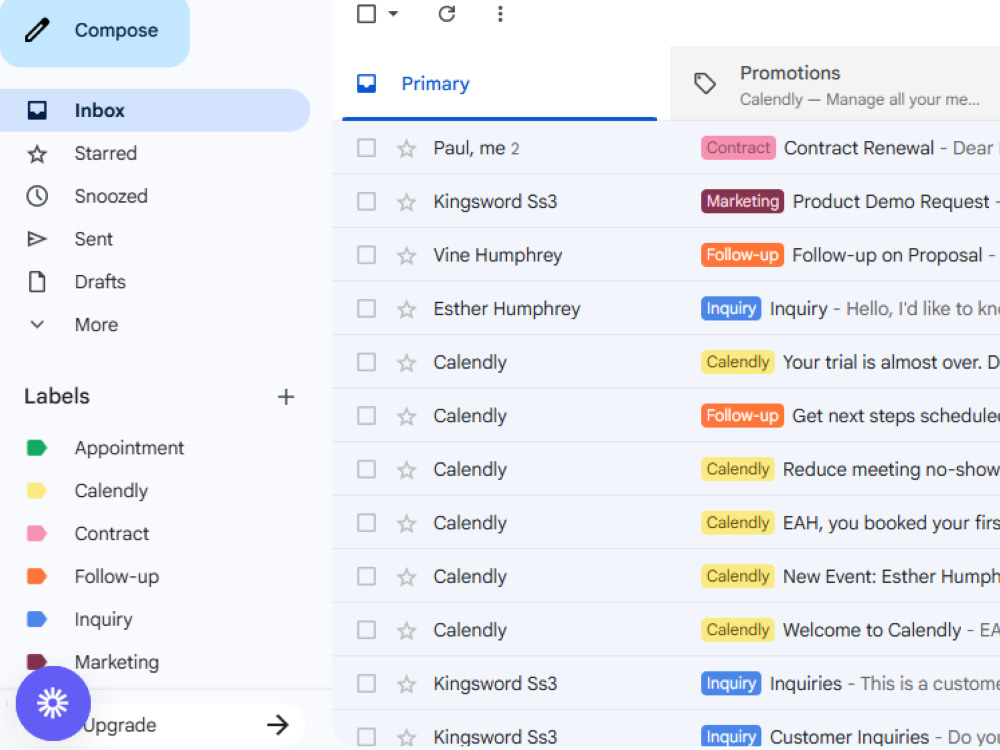Star the 'Reduce meeting no-show' email
The height and width of the screenshot is (750, 1000).
click(406, 470)
